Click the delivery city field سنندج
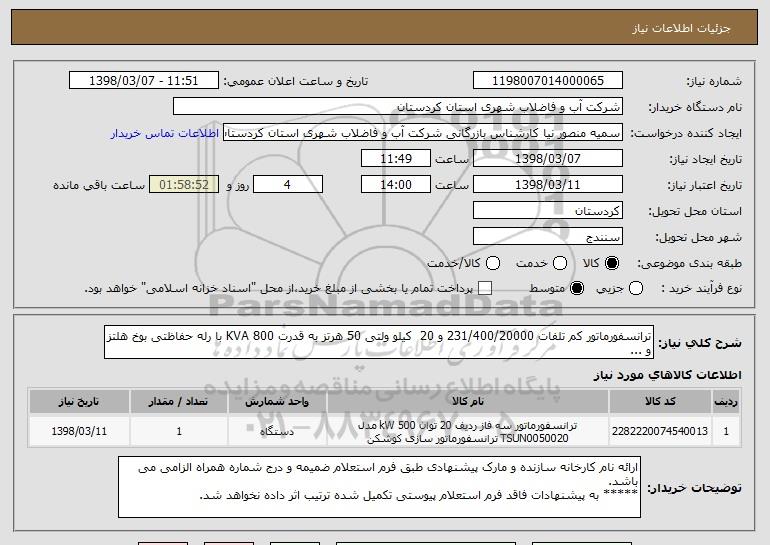770x545 pixels. [x=548, y=237]
